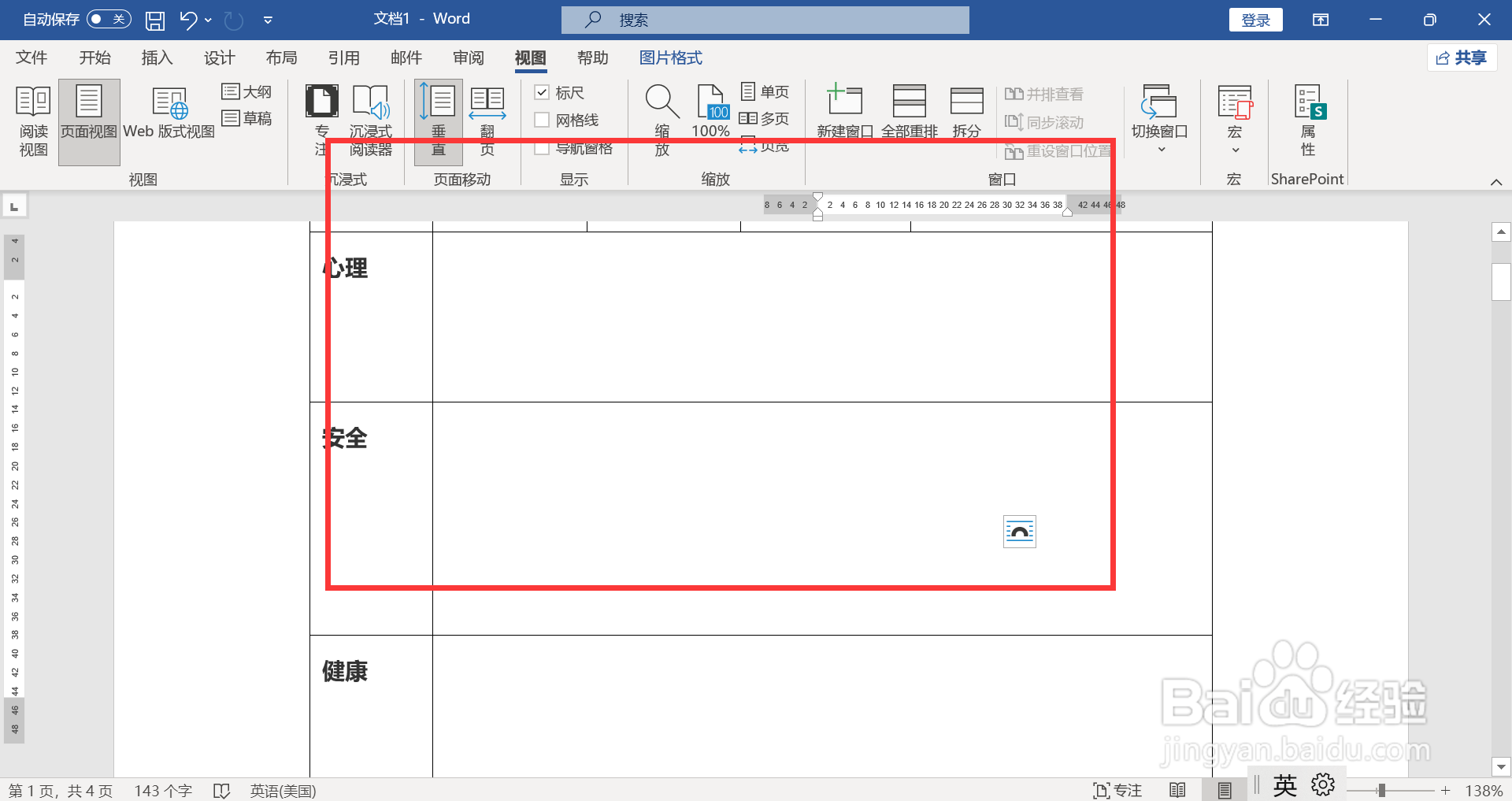Click the layout options icon in table
The height and width of the screenshot is (801, 1512).
pyautogui.click(x=1020, y=532)
